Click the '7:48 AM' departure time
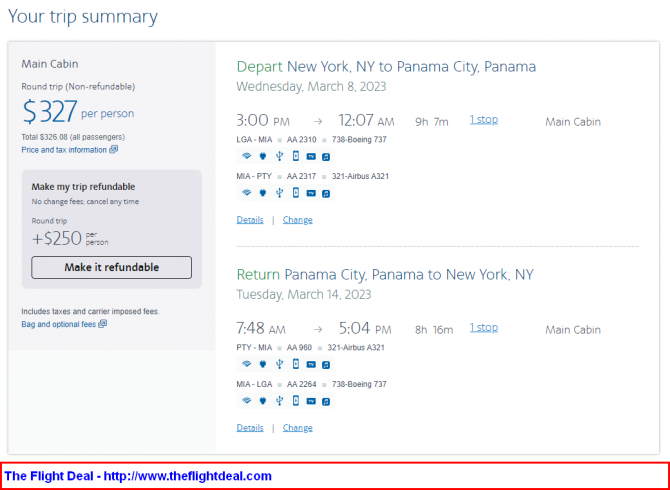 point(261,329)
